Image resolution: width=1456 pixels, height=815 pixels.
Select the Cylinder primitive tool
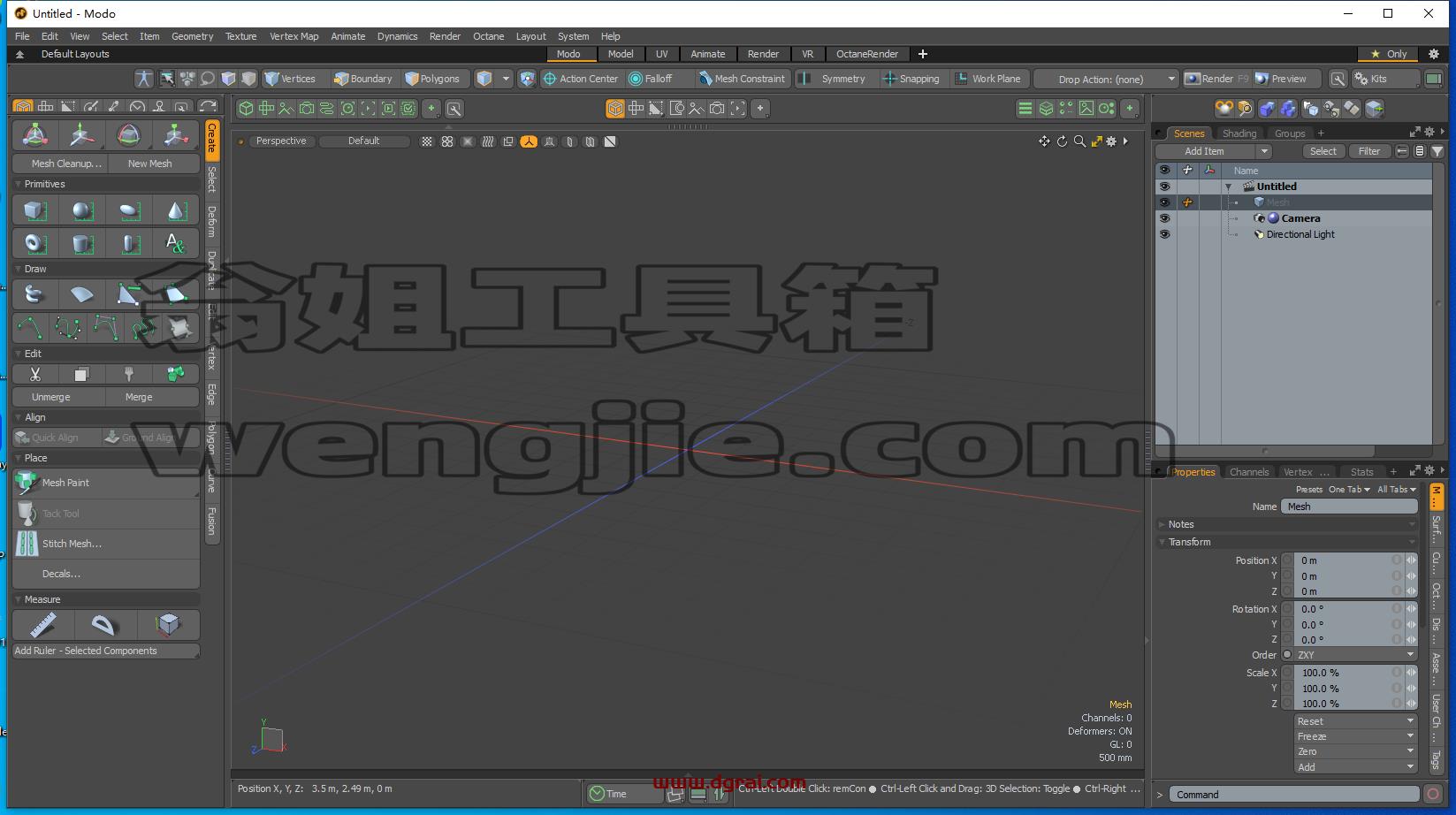pyautogui.click(x=82, y=243)
